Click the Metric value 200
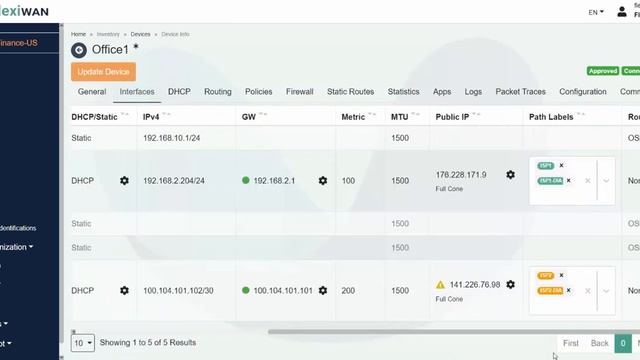640x360 pixels. coord(348,291)
